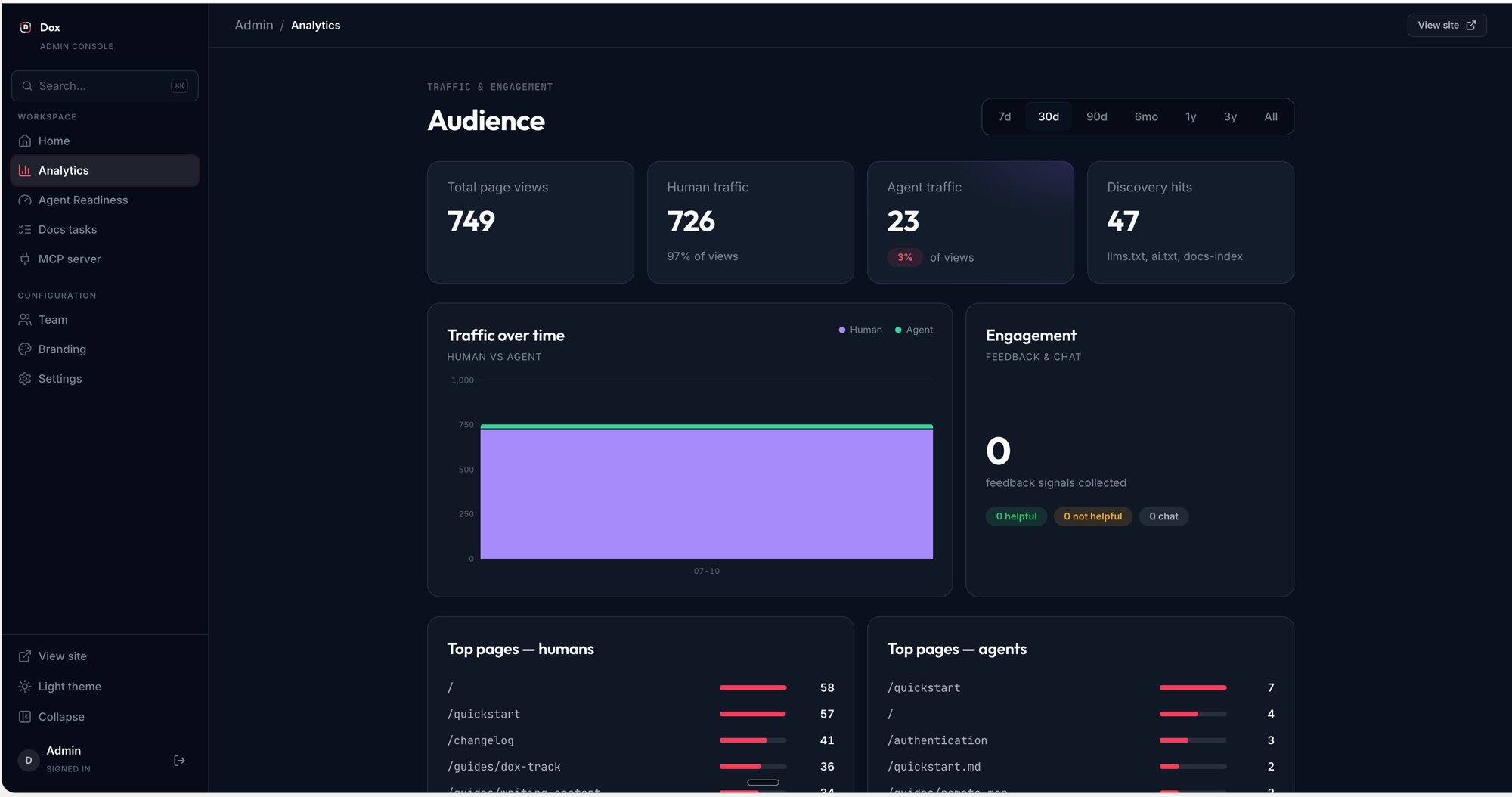Choose the 1y time range
The image size is (1512, 797).
(1191, 116)
